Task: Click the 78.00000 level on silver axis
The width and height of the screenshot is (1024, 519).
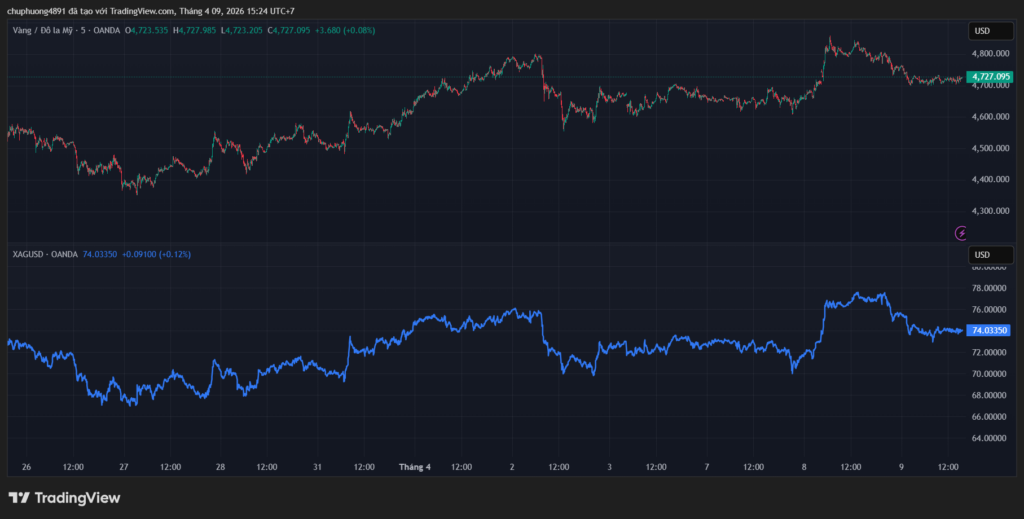Action: [x=989, y=288]
